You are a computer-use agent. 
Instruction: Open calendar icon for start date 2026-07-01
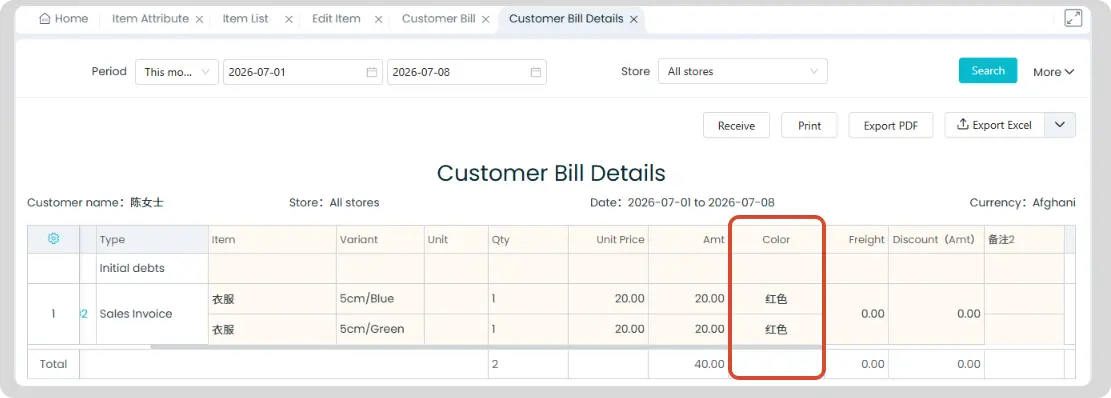371,72
